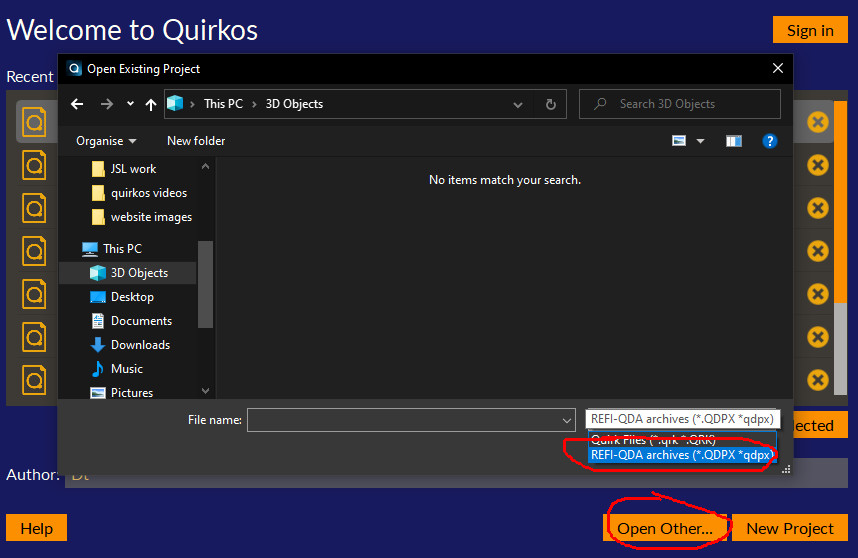The image size is (858, 558).
Task: Select the website images folder
Action: [151, 217]
